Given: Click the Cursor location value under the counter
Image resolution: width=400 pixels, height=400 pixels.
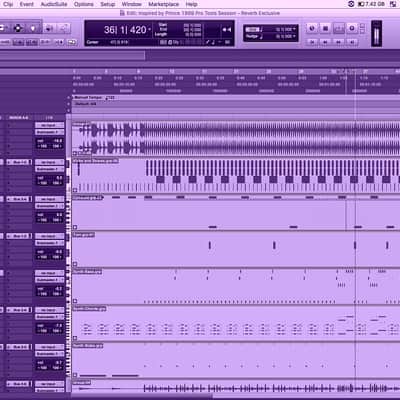Looking at the screenshot, I should coord(118,42).
